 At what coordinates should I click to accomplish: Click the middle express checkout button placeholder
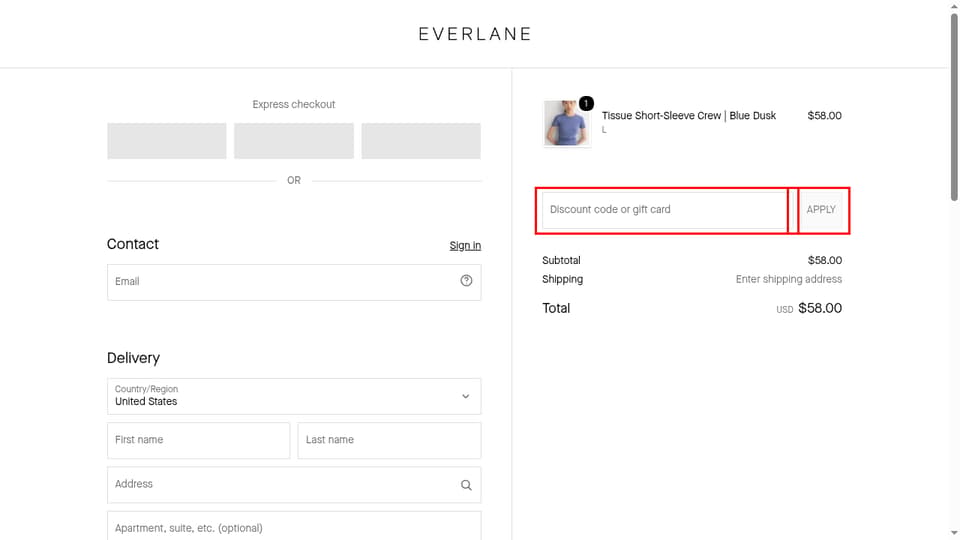pyautogui.click(x=294, y=141)
